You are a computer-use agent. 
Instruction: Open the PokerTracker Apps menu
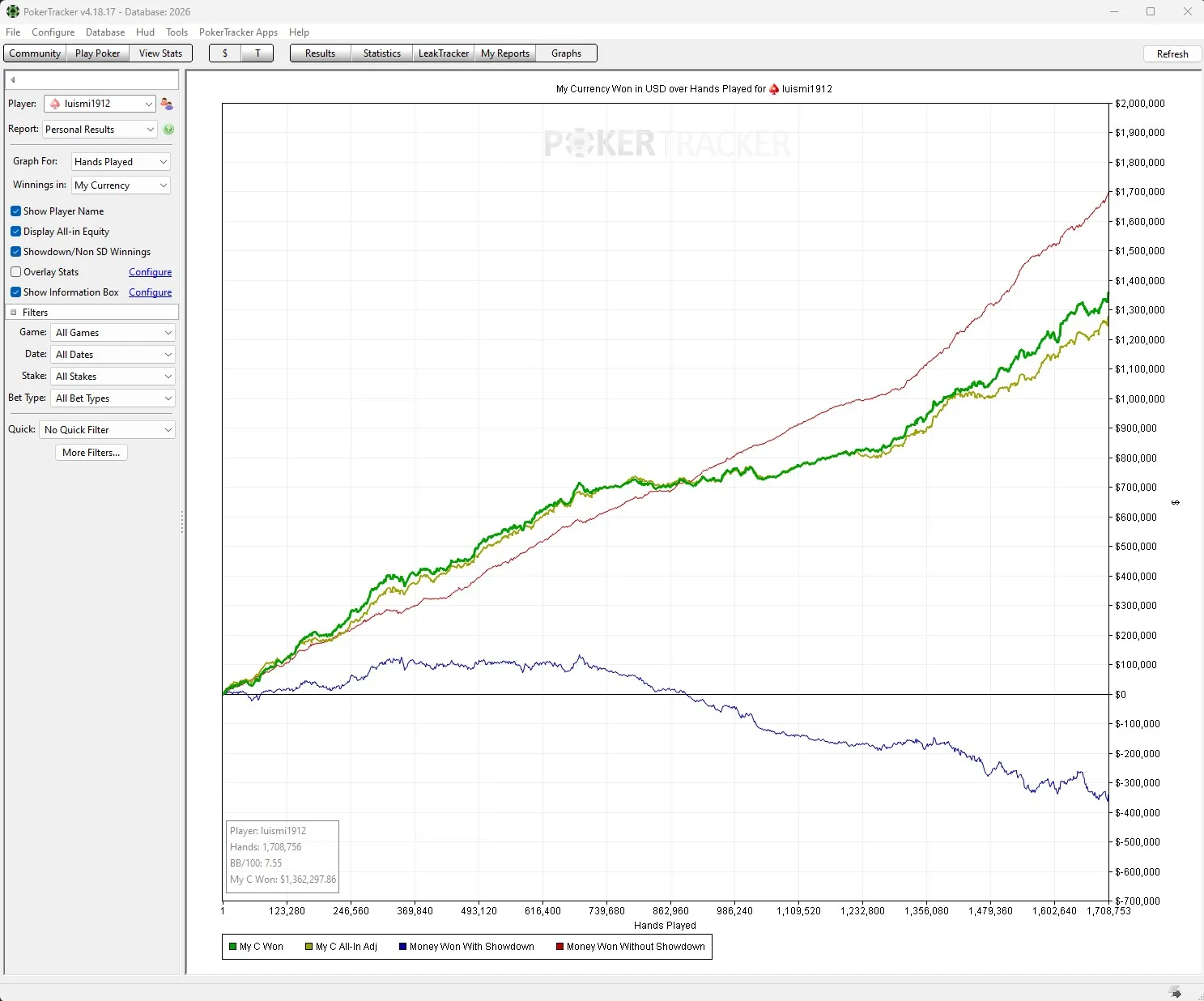238,32
